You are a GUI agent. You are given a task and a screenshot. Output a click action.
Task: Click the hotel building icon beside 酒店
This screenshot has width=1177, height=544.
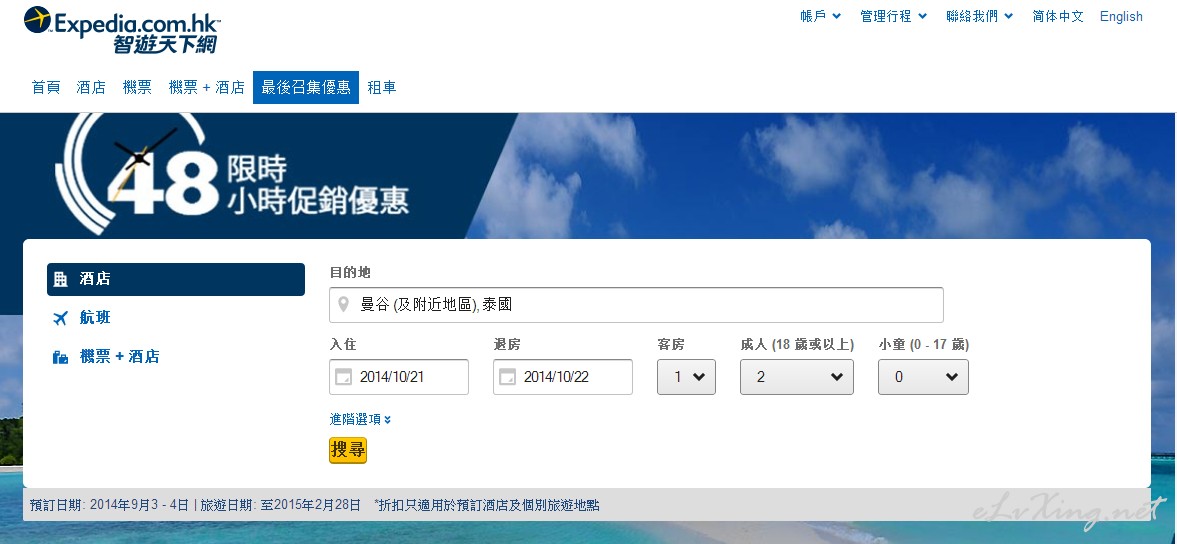coord(61,279)
